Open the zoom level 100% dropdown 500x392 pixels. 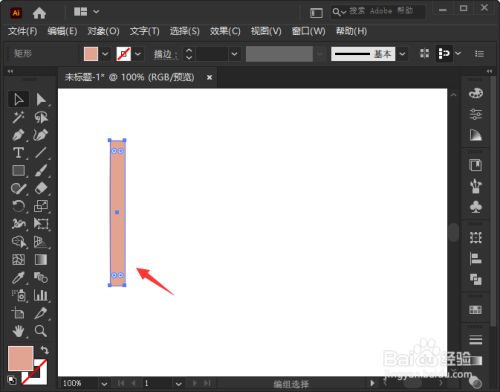pos(104,384)
